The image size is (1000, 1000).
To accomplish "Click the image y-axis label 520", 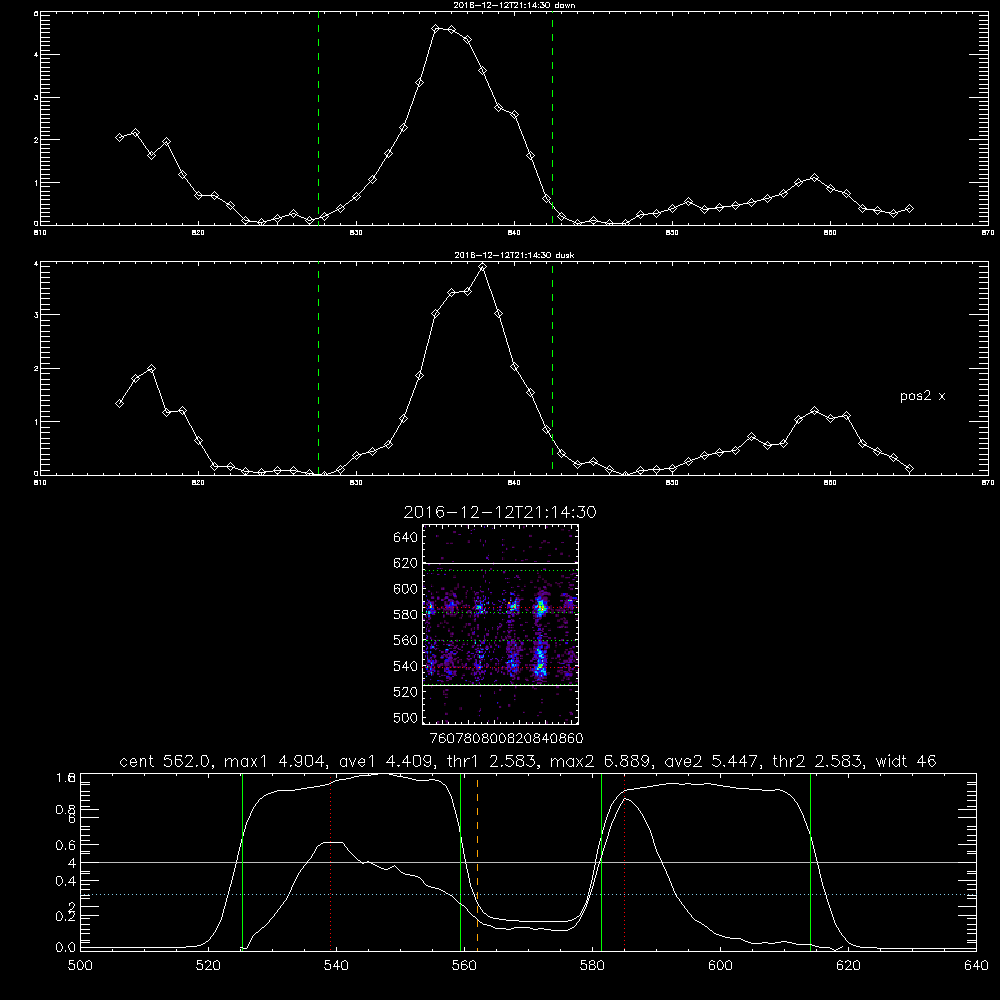I will click(x=406, y=692).
